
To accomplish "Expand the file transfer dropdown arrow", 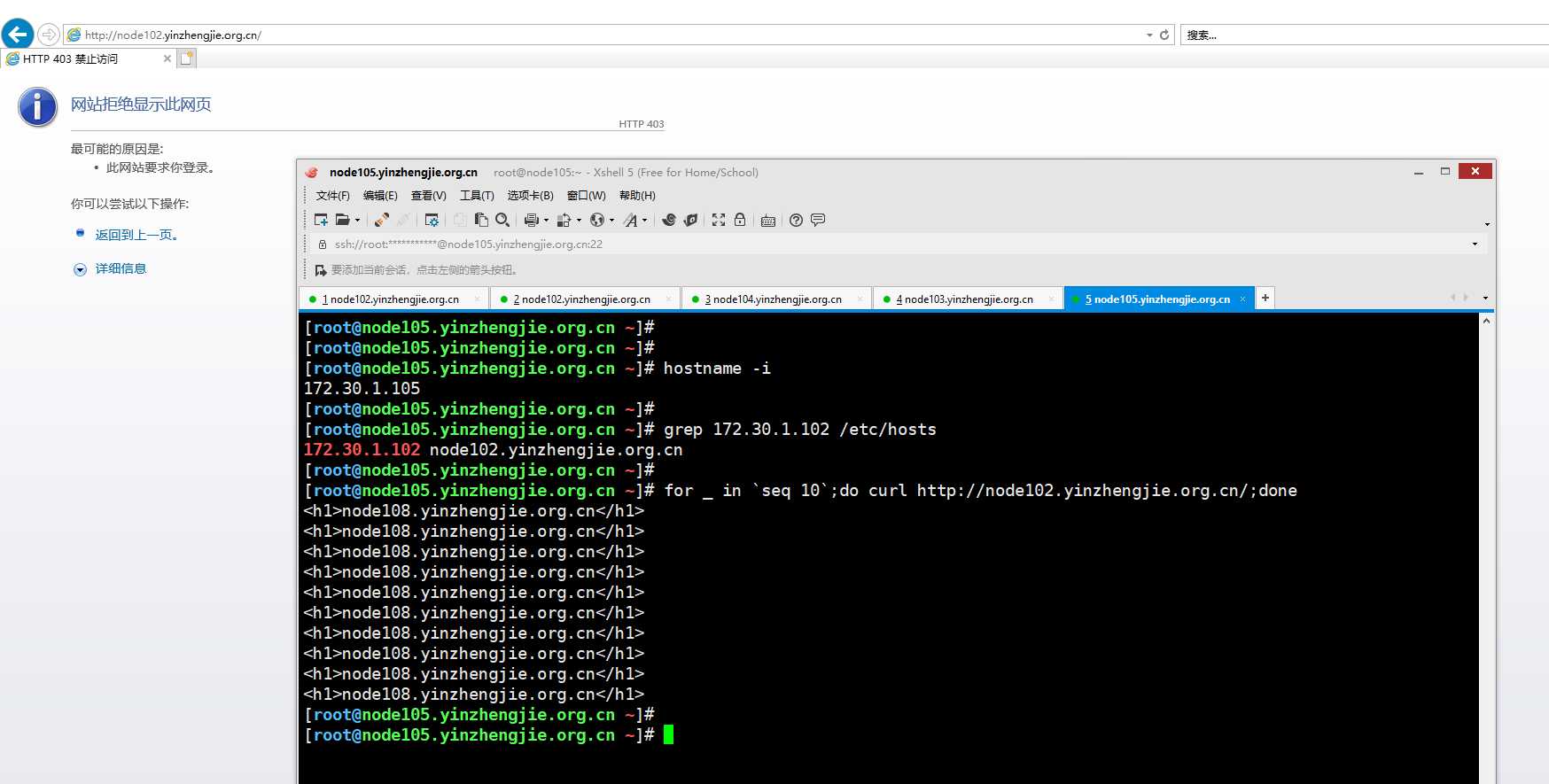I will coord(579,221).
